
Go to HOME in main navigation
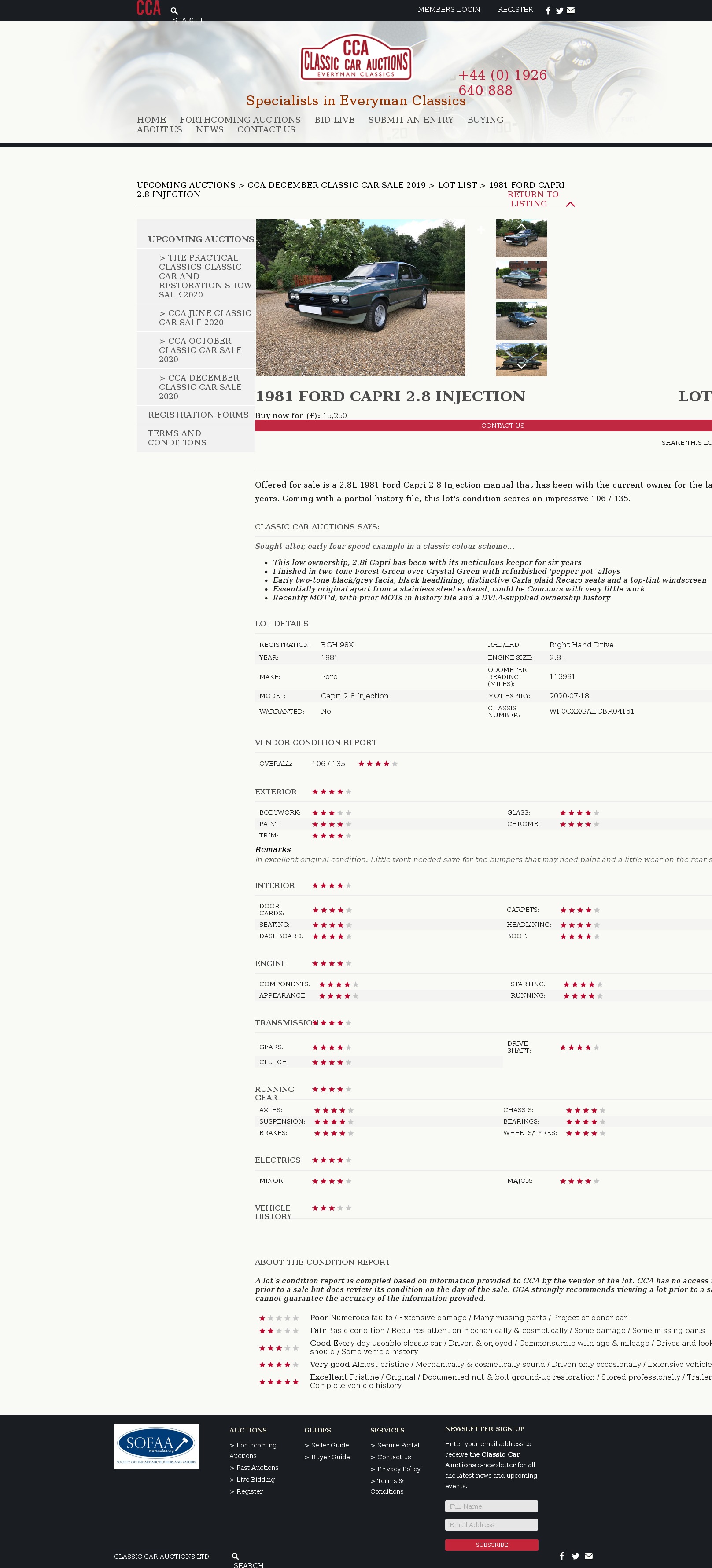click(x=151, y=120)
